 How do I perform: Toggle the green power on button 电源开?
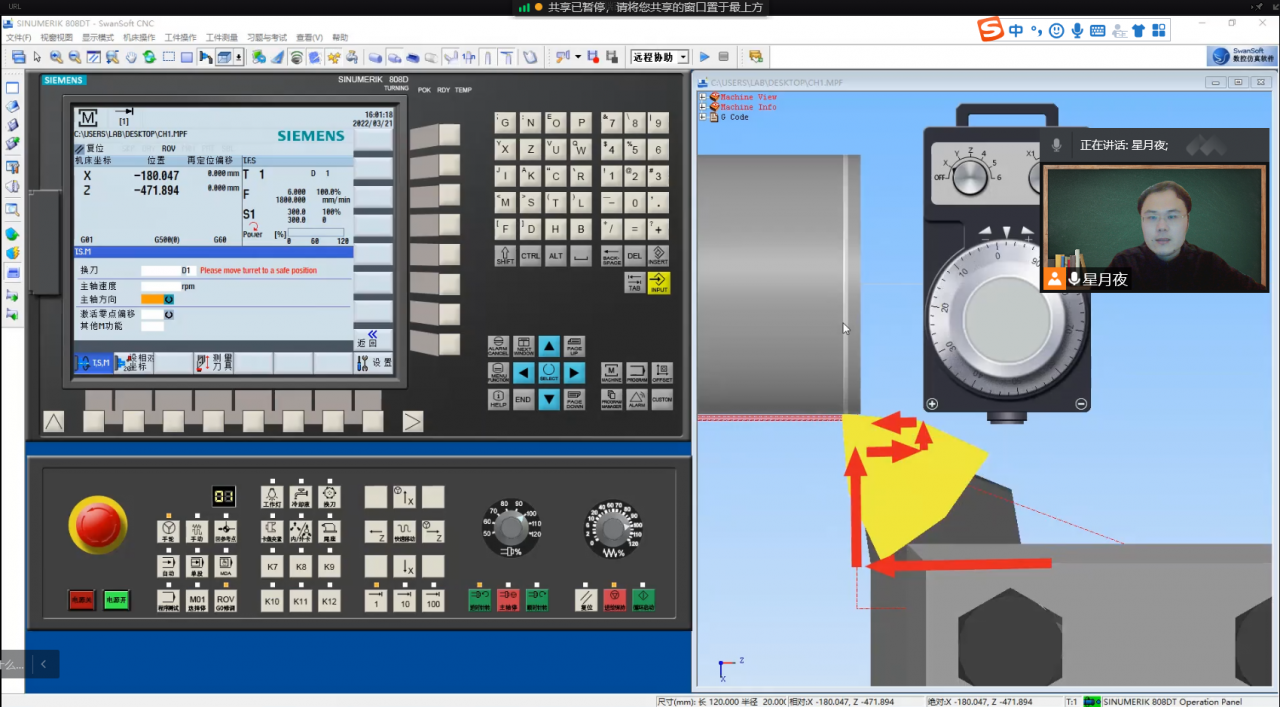(116, 600)
